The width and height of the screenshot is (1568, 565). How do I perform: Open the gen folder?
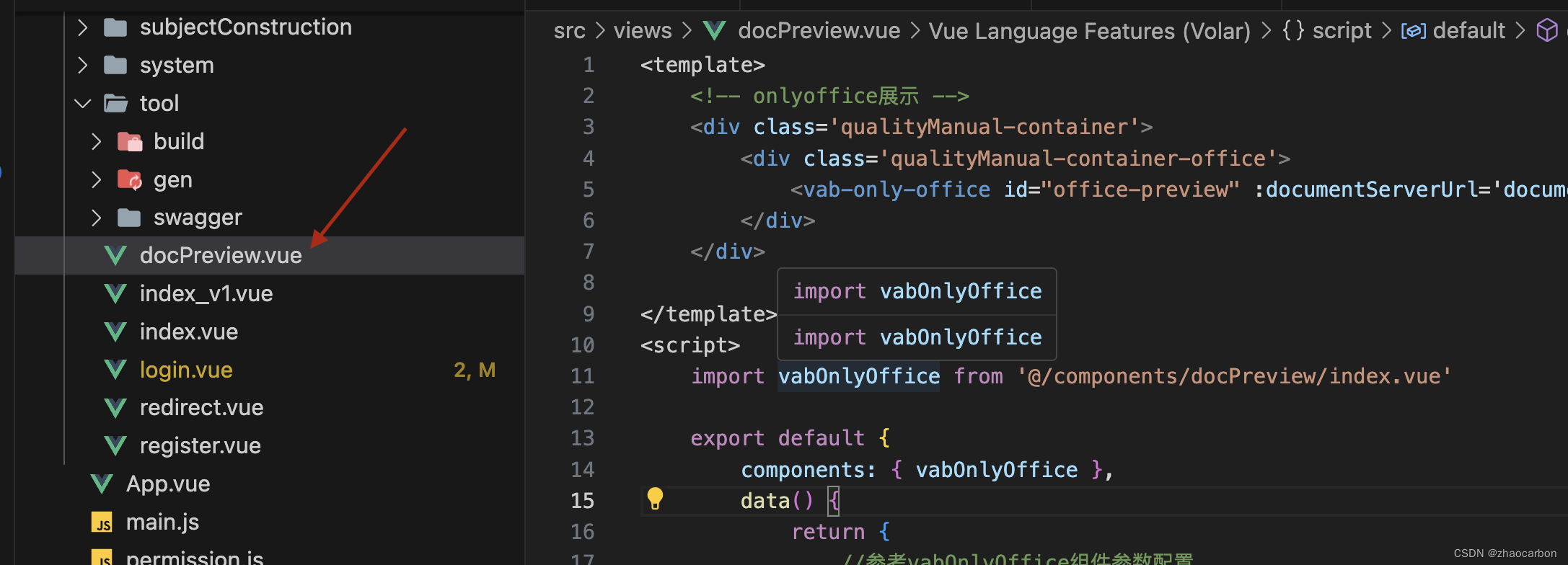[x=270, y=179]
